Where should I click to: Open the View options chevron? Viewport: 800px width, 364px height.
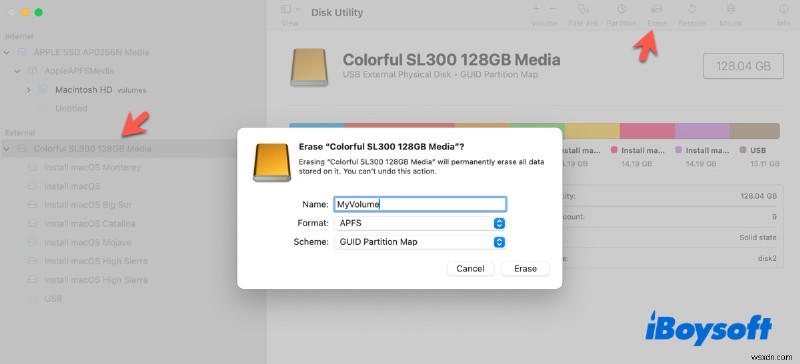tap(298, 9)
